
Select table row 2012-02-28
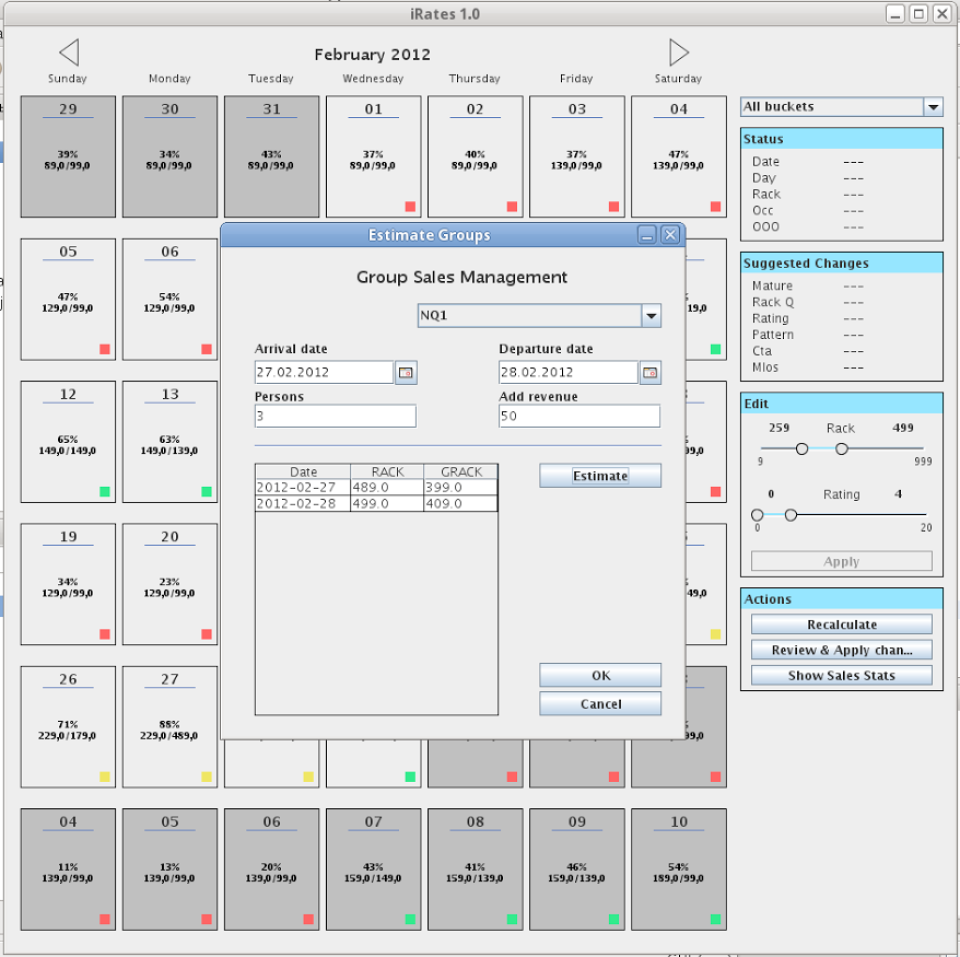pos(377,503)
